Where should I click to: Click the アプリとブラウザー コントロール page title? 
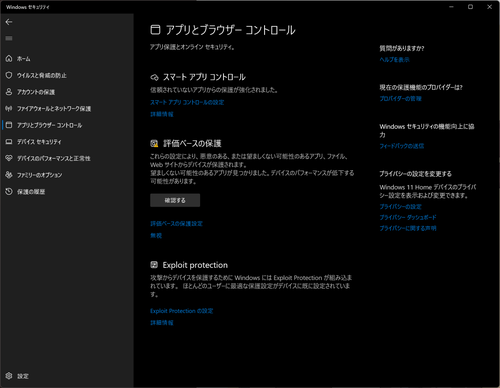[230, 30]
